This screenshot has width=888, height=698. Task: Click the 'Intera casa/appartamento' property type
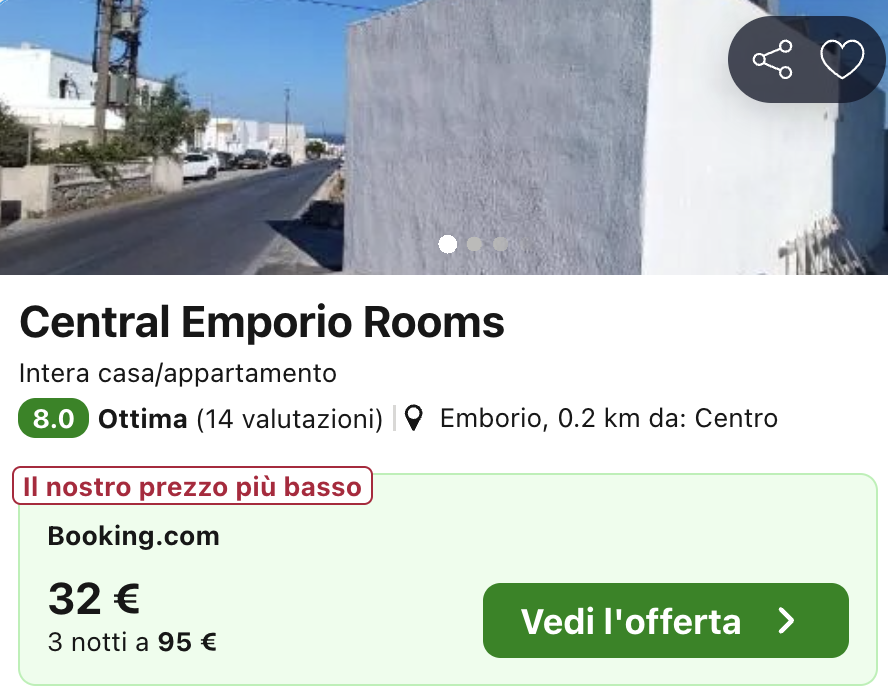point(178,374)
